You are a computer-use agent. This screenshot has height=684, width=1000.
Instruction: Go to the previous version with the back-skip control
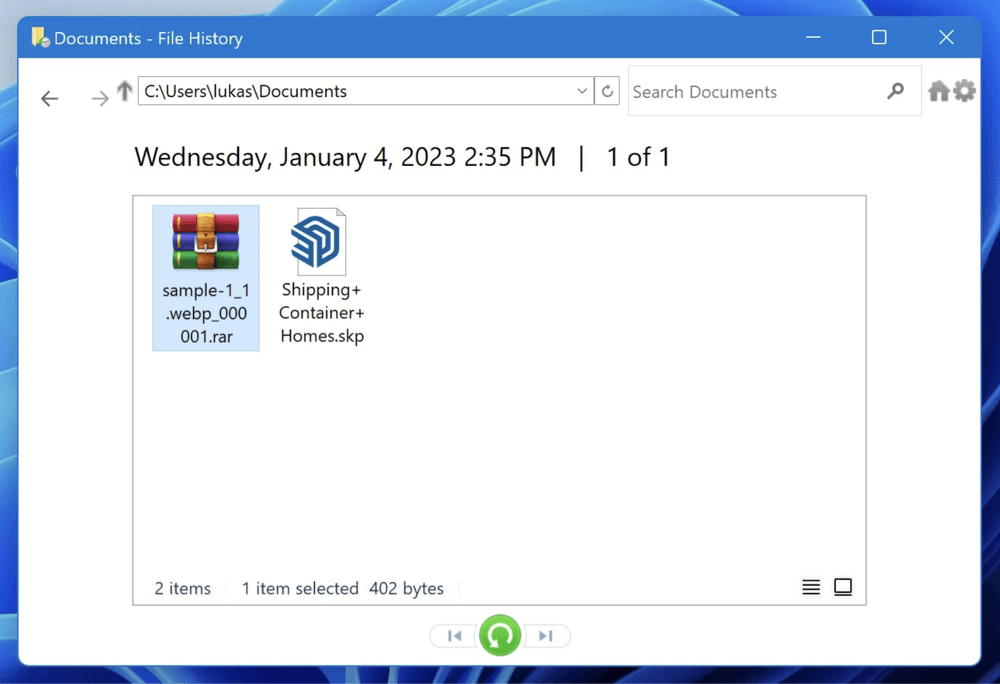point(453,635)
